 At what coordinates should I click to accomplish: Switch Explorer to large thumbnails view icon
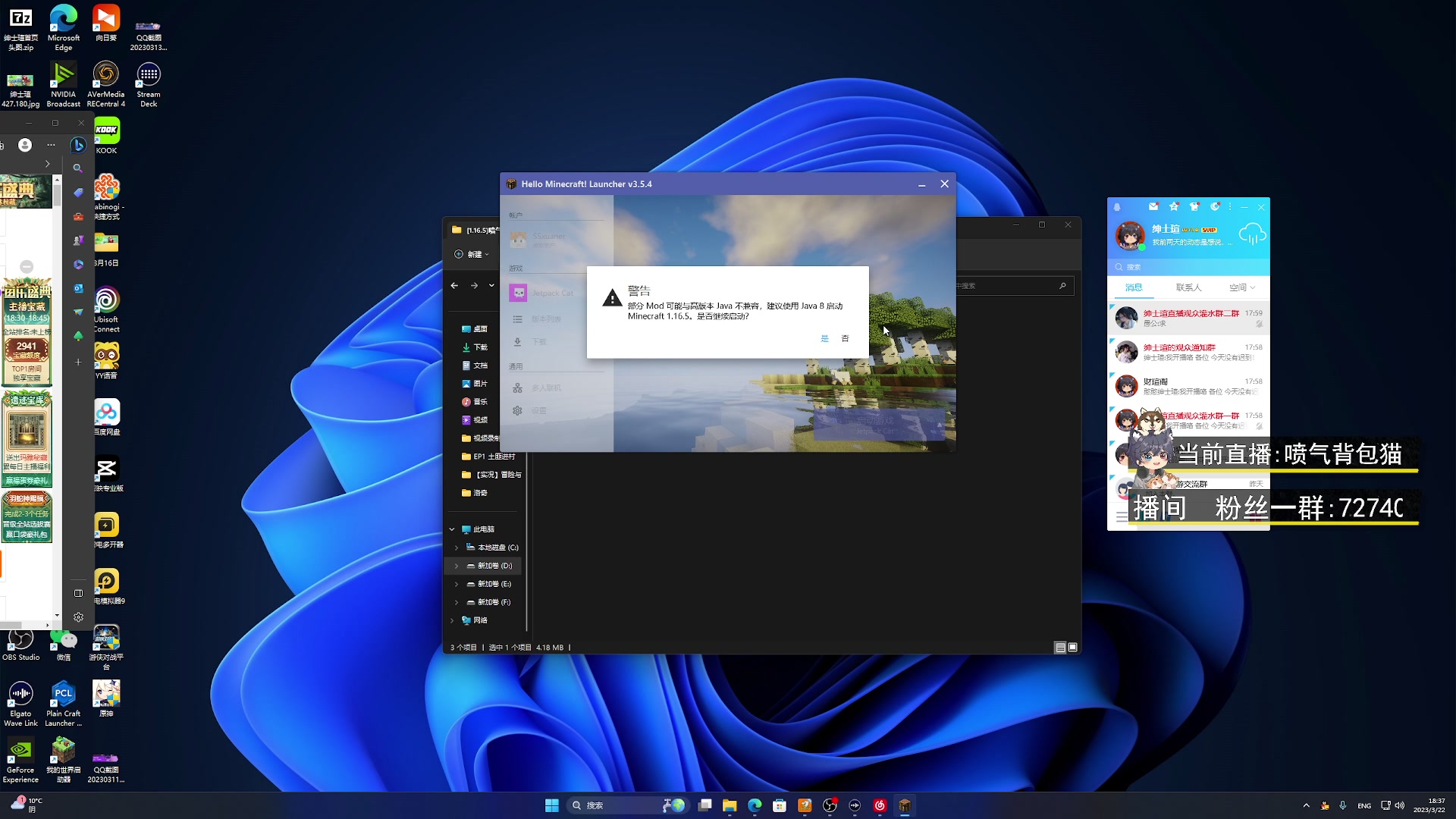pyautogui.click(x=1072, y=648)
